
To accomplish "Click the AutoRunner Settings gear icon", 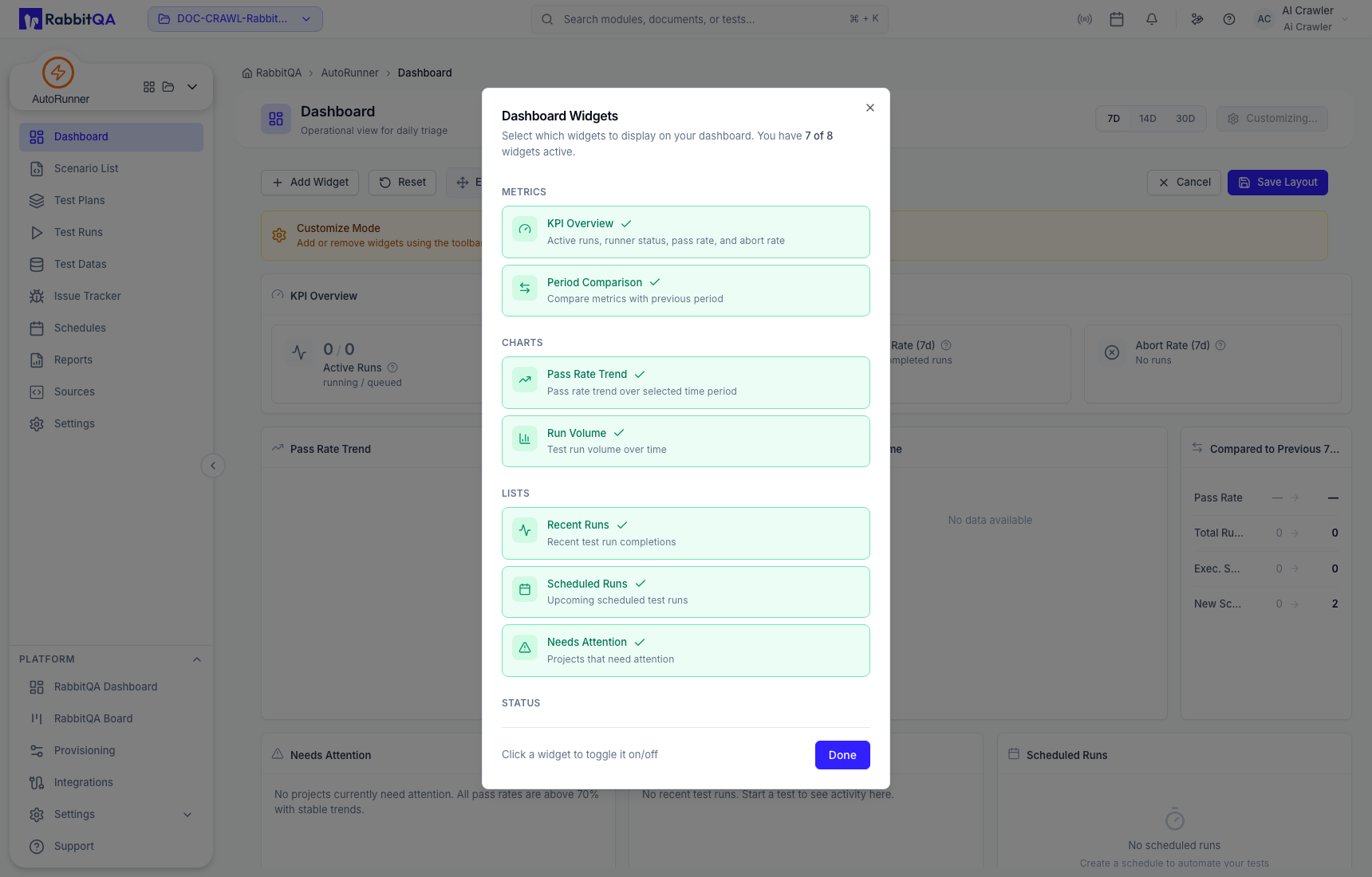I will coord(37,424).
